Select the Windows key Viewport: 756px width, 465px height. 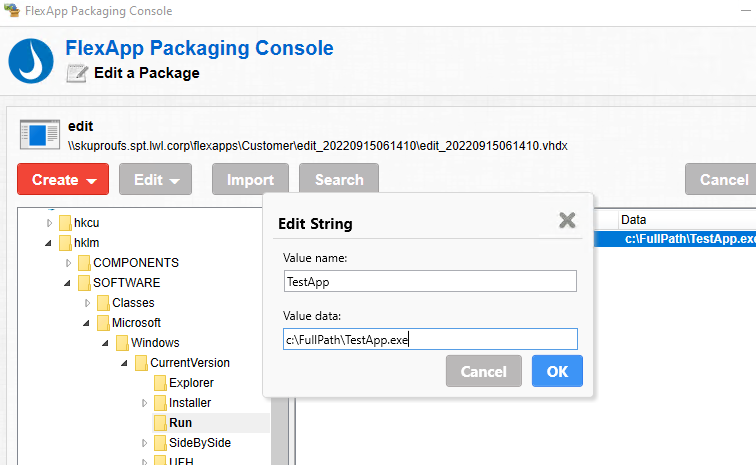(x=155, y=343)
